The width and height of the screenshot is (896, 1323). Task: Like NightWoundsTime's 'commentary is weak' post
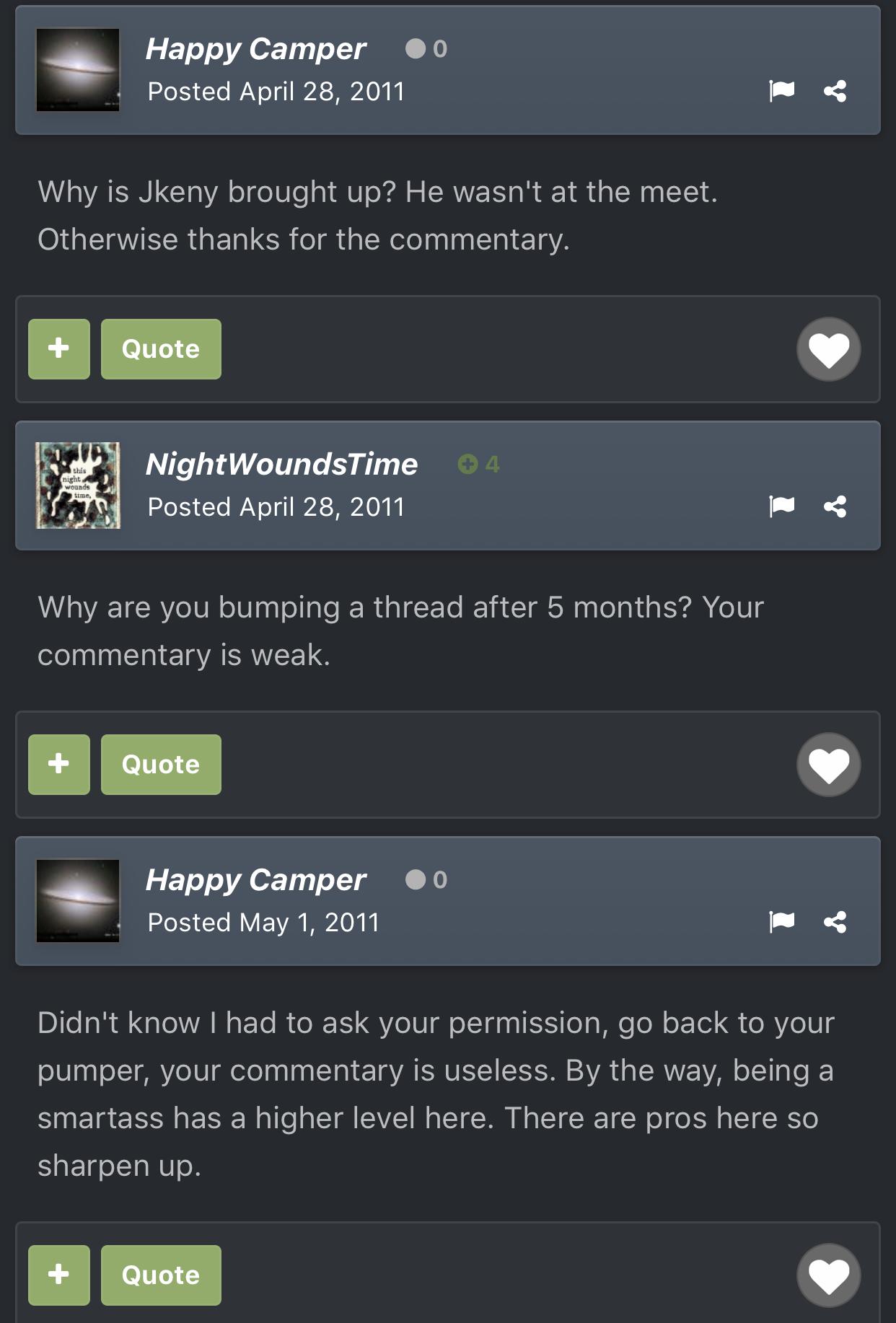click(x=828, y=765)
